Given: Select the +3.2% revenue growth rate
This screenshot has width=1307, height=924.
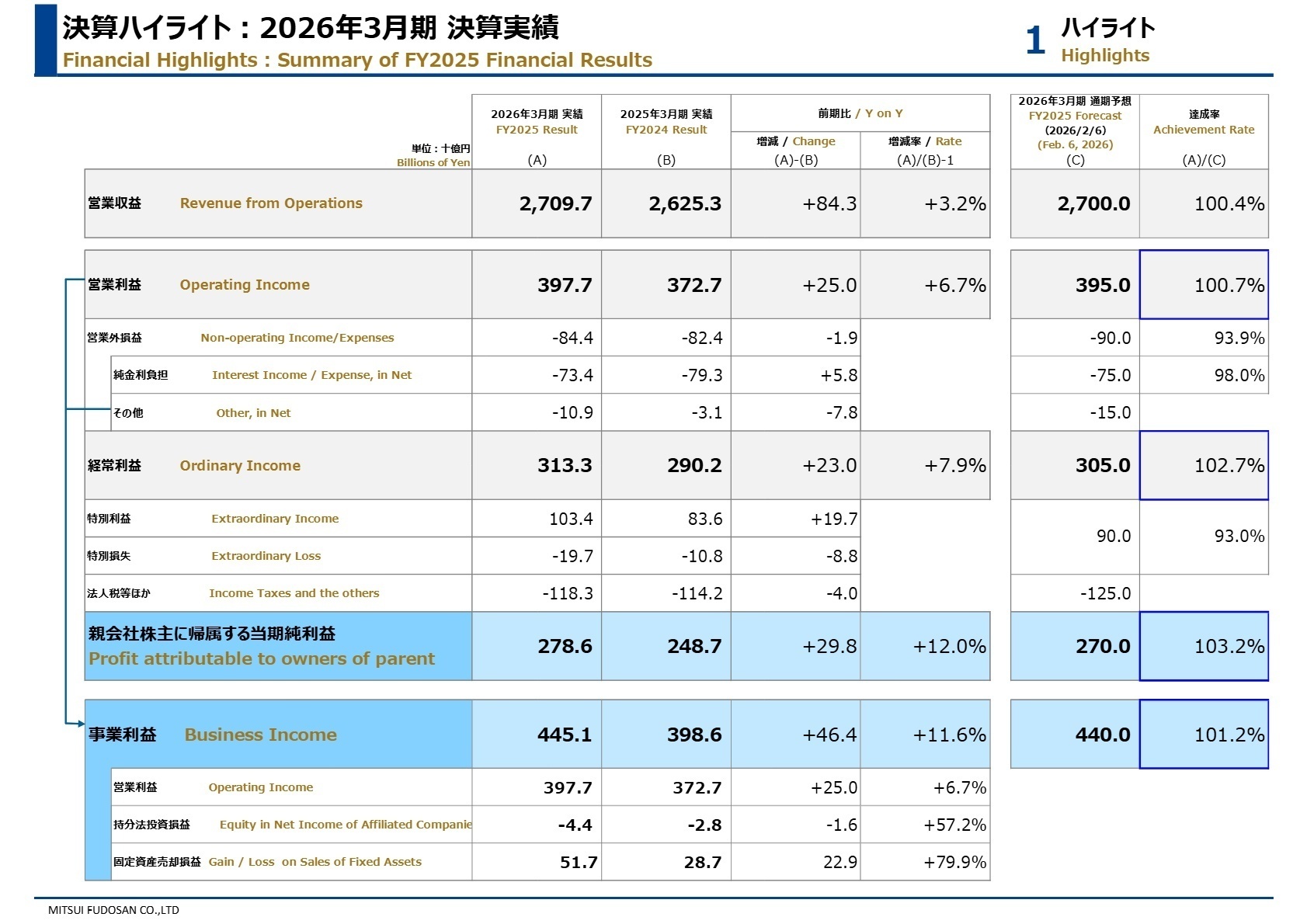Looking at the screenshot, I should click(x=955, y=203).
